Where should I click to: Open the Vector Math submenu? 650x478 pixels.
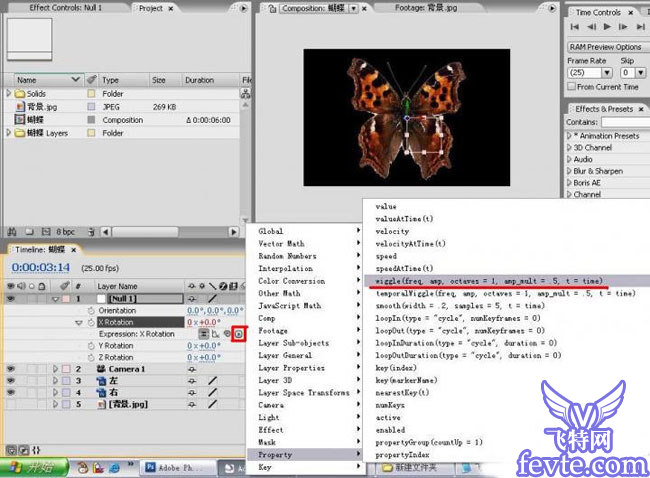(x=306, y=243)
